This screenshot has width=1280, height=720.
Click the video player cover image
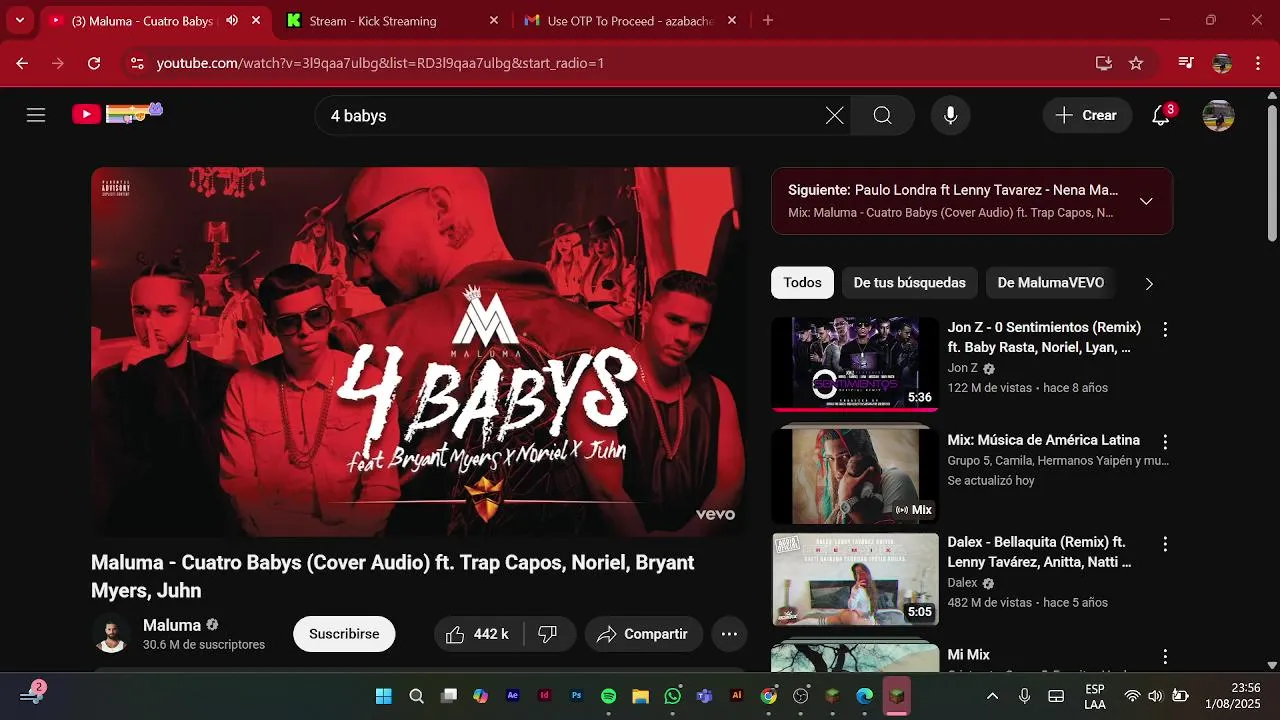(418, 352)
